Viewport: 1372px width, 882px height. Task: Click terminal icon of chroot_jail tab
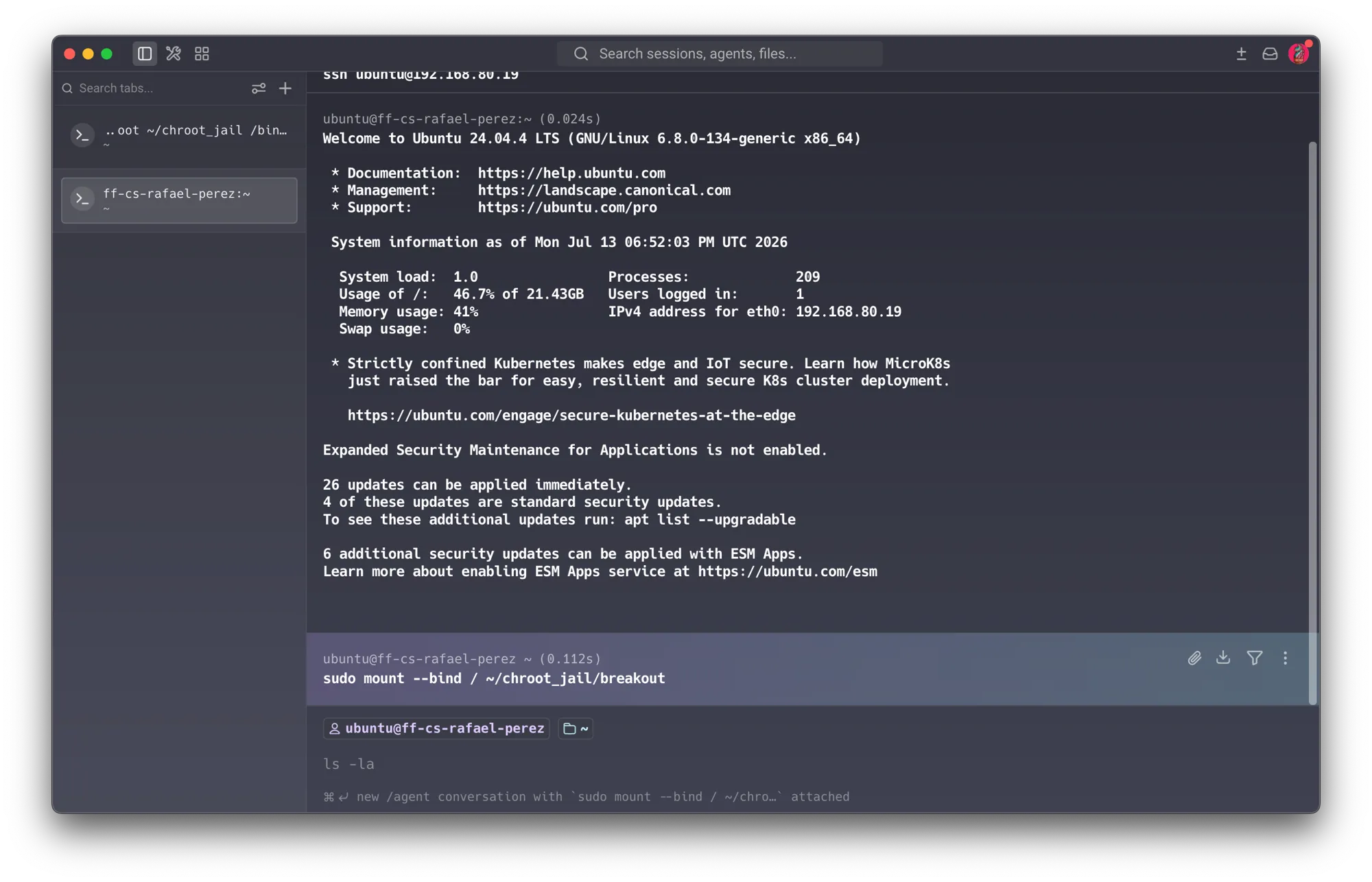[x=82, y=136]
